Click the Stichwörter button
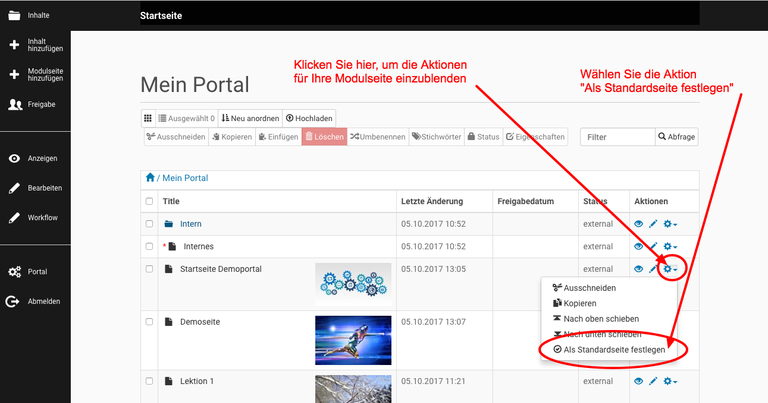The height and width of the screenshot is (403, 768). 436,137
